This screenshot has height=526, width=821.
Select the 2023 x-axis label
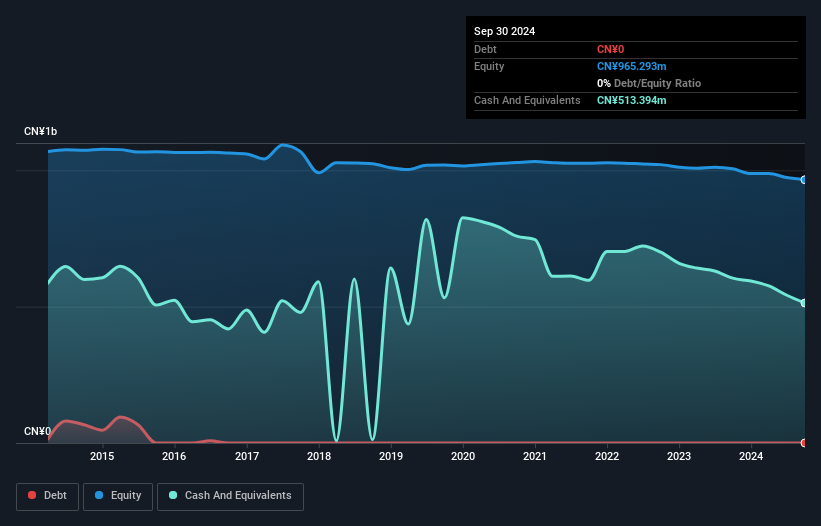679,456
